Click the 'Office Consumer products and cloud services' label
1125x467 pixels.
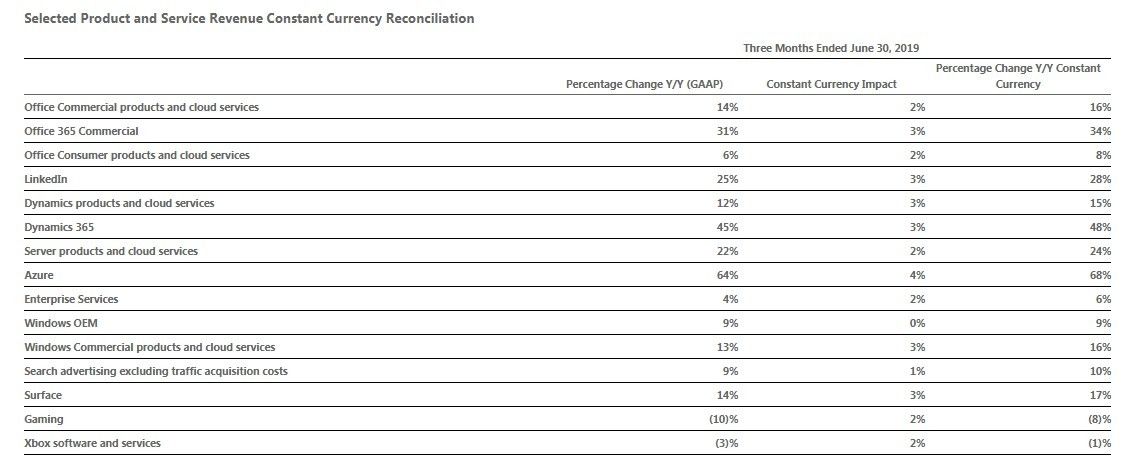136,155
